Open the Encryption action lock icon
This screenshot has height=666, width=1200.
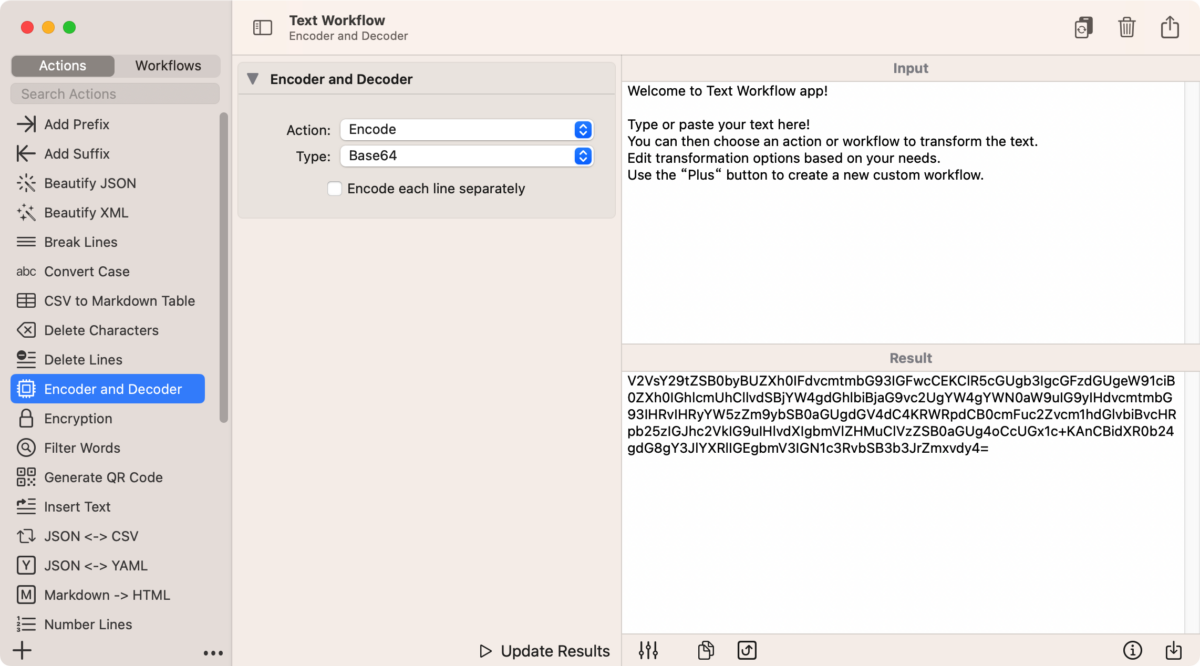(x=26, y=418)
